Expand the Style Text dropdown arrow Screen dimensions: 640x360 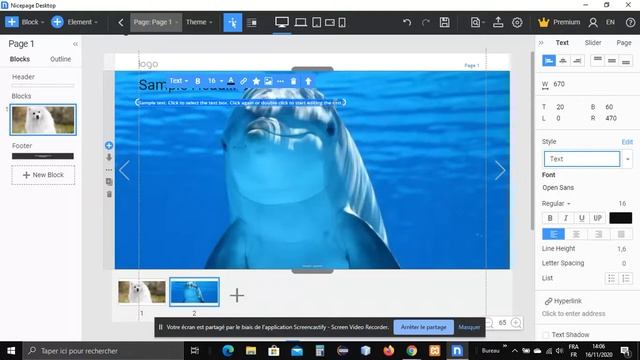click(627, 159)
